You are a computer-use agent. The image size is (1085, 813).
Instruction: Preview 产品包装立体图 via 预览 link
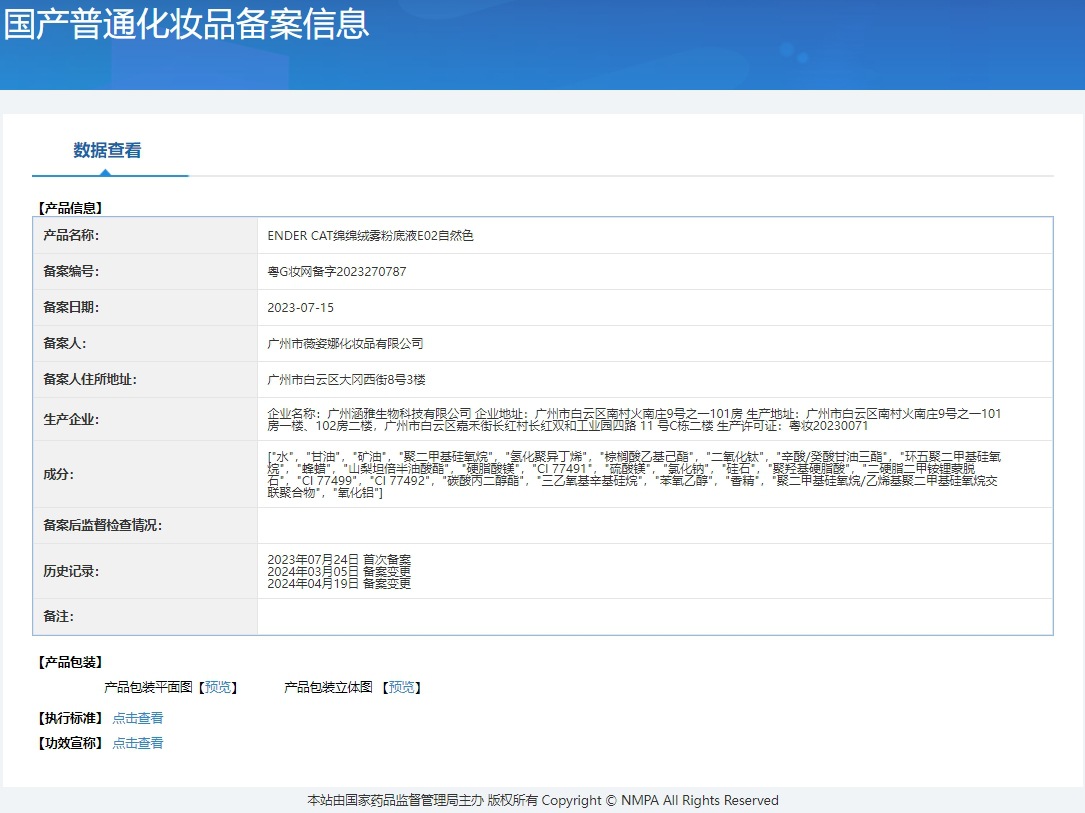tap(401, 687)
